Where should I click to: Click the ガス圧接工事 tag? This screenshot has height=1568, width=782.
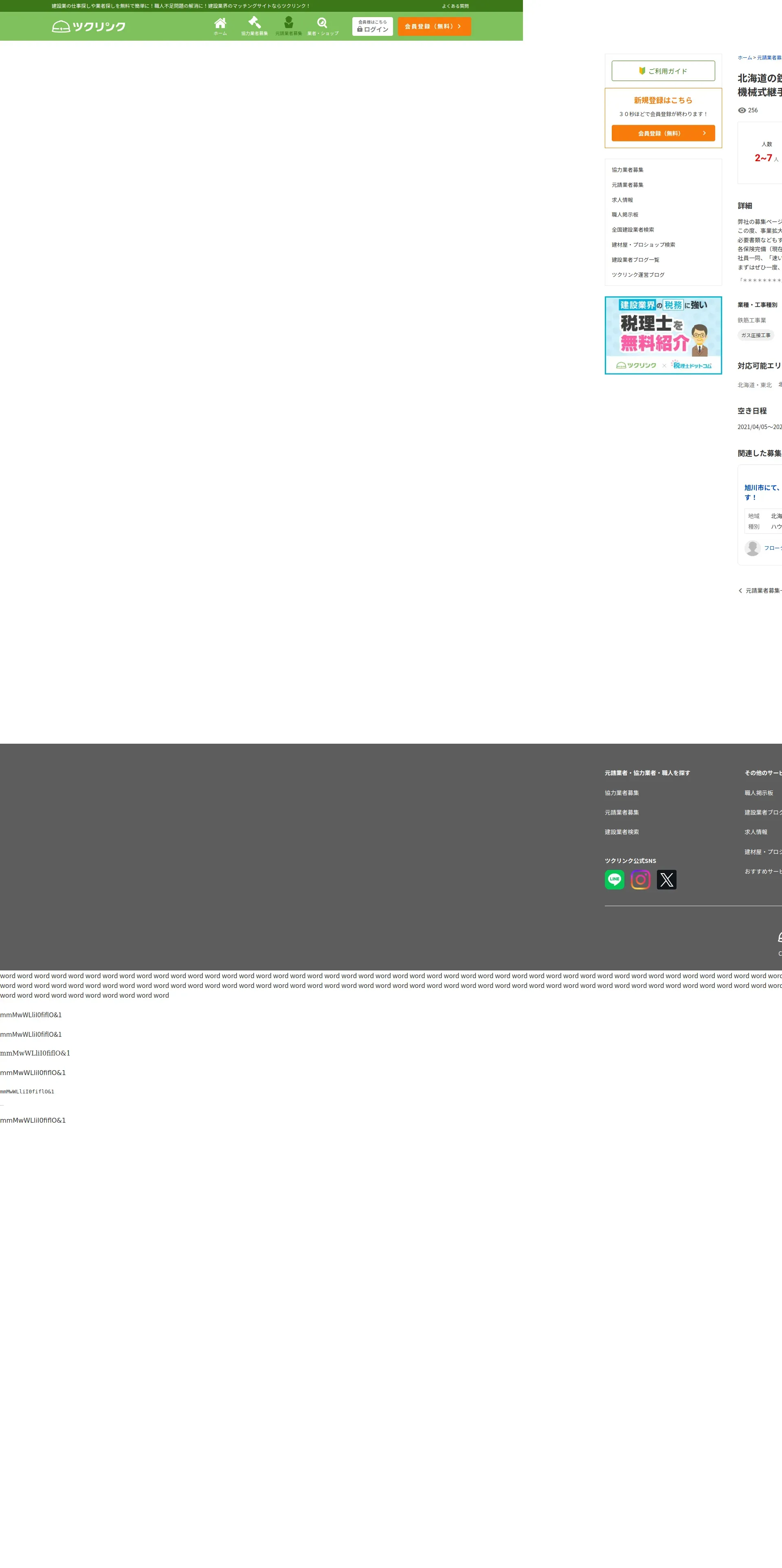pyautogui.click(x=755, y=335)
